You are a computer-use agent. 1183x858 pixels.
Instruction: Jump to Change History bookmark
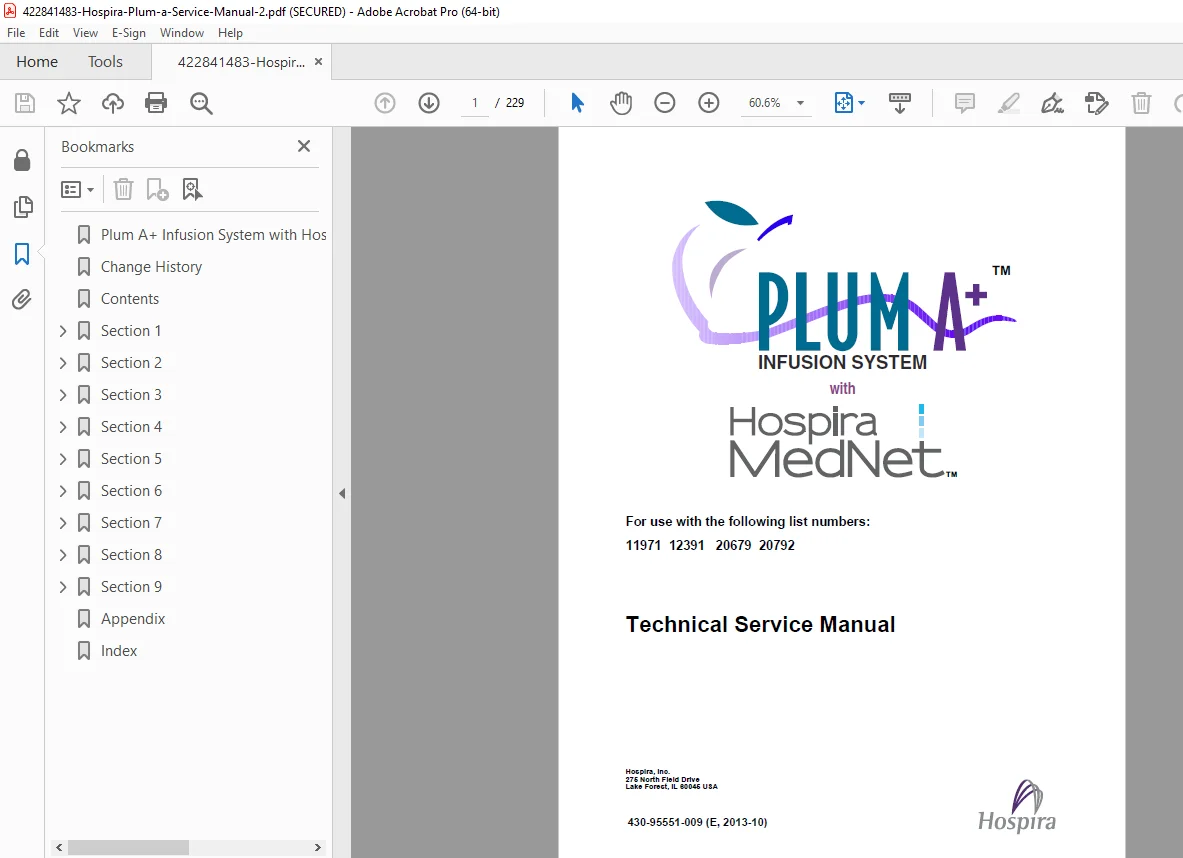151,267
